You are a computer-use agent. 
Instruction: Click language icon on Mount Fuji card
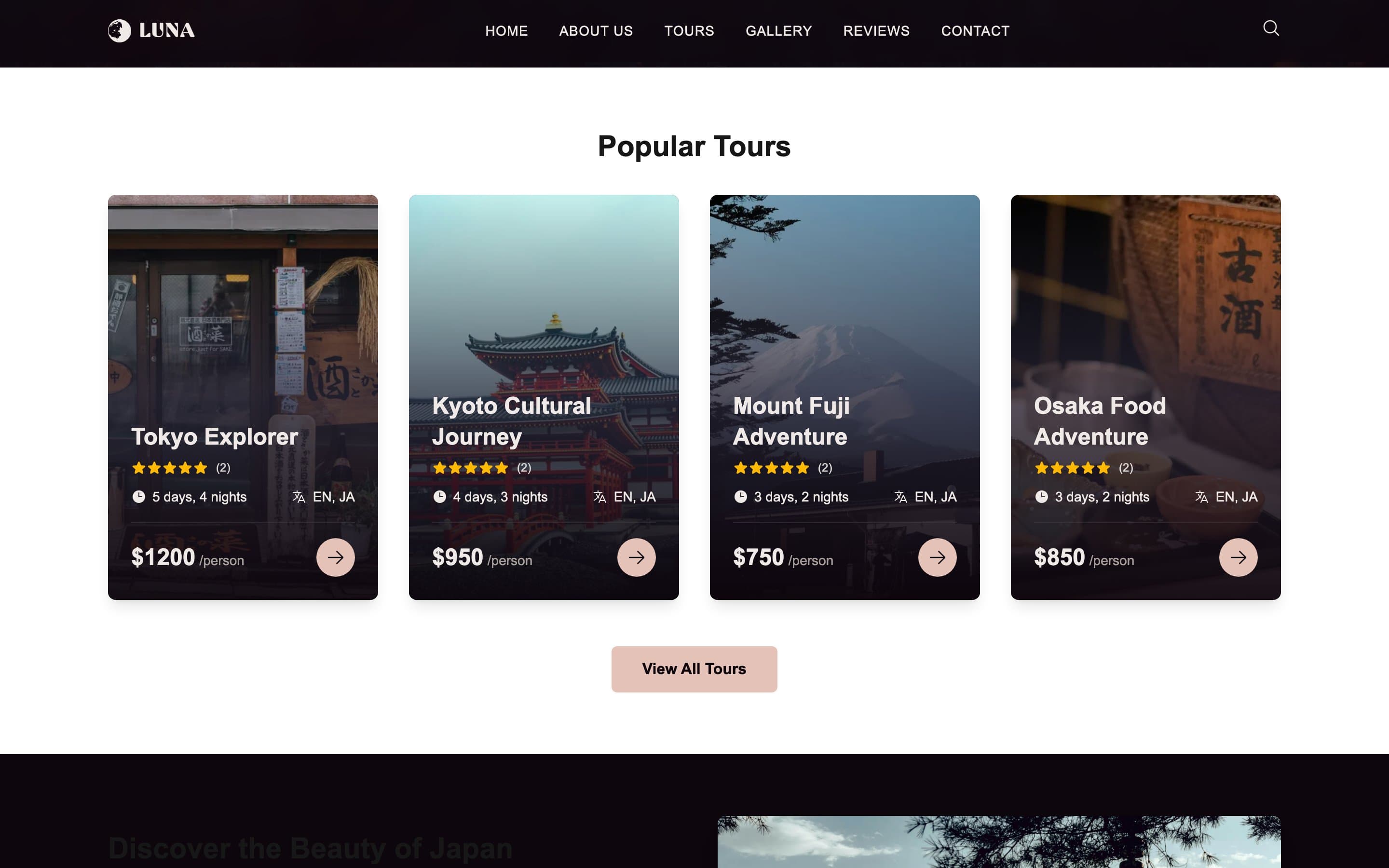900,497
